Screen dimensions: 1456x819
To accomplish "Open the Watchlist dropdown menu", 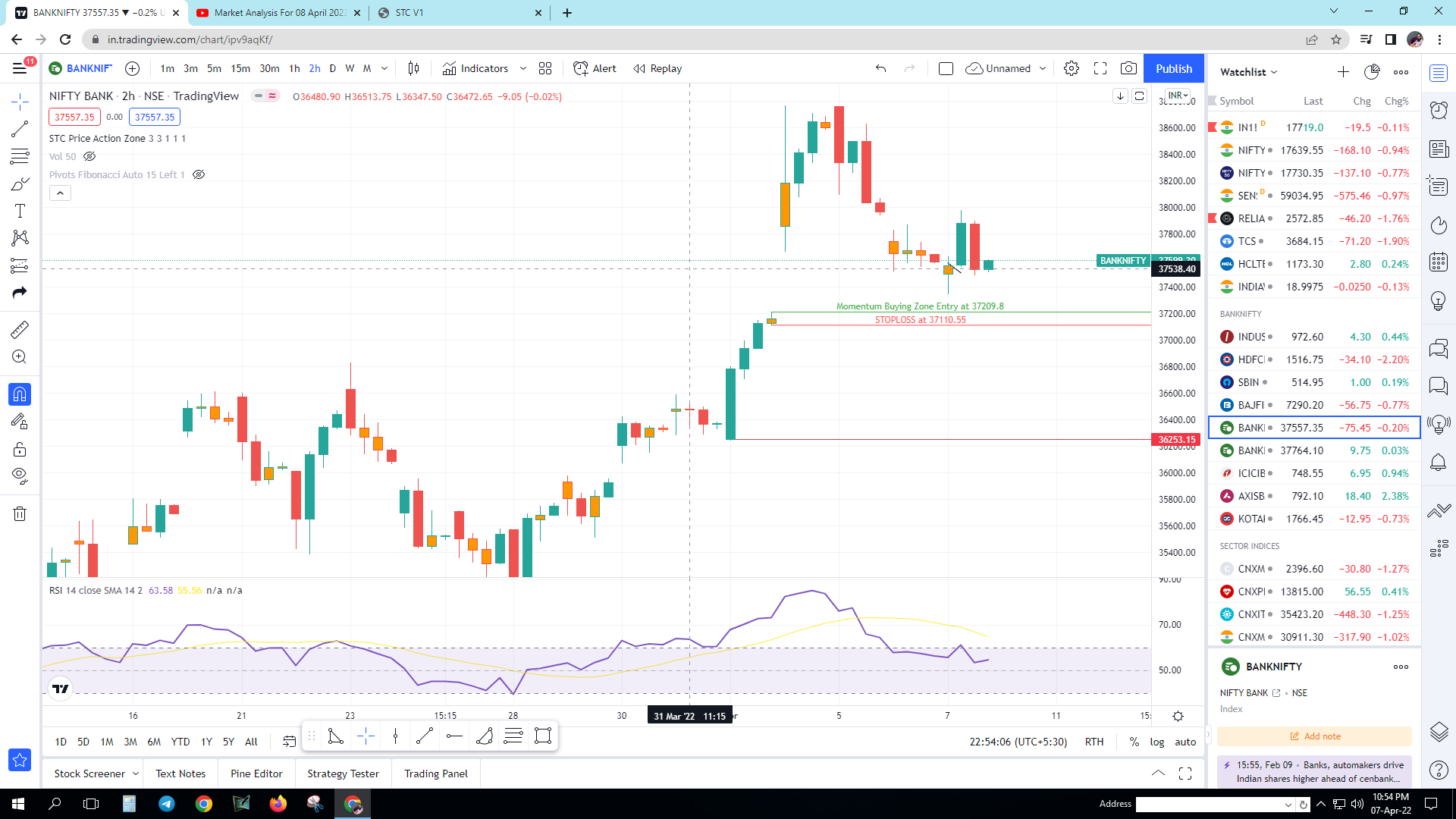I will [1248, 72].
